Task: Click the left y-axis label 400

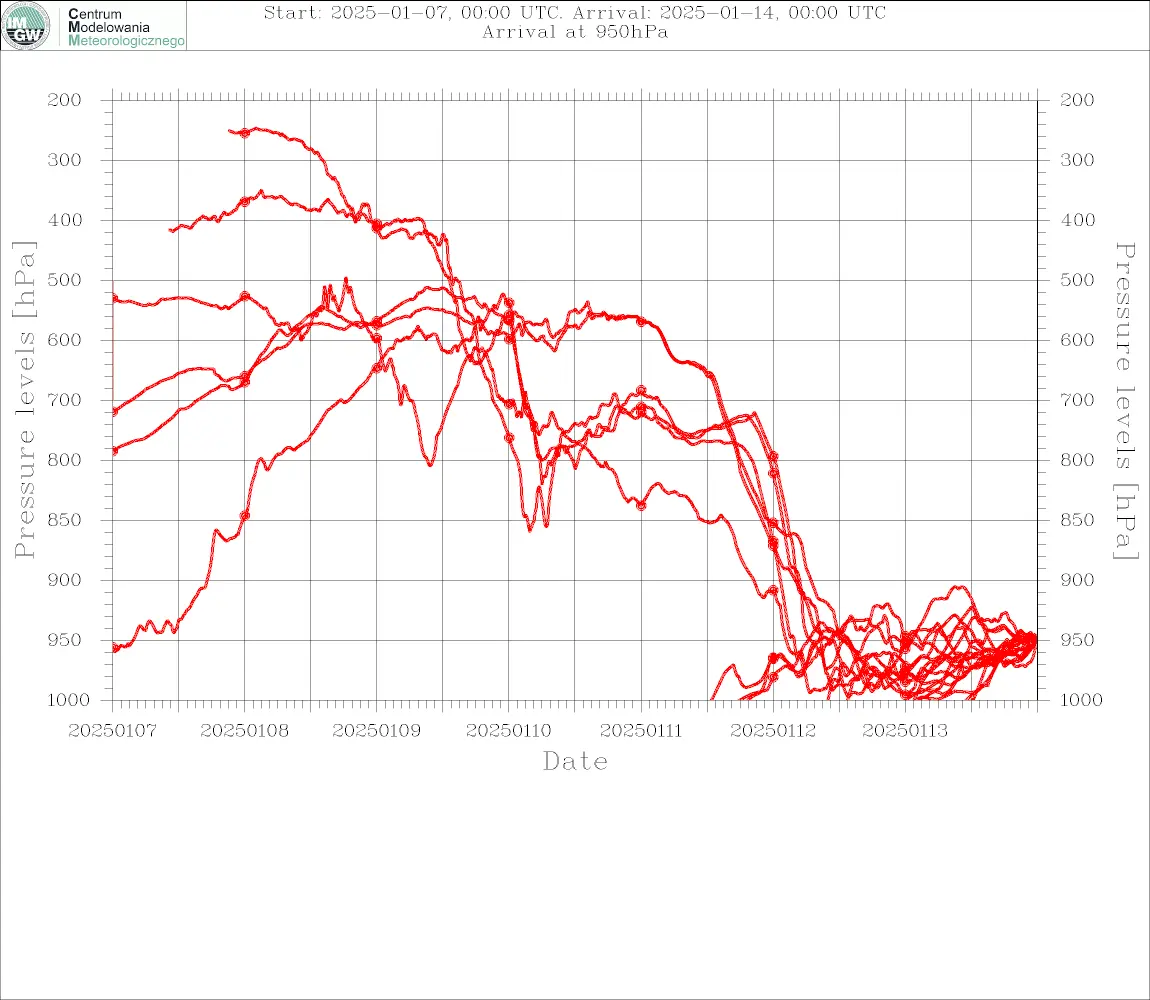Action: tap(65, 220)
